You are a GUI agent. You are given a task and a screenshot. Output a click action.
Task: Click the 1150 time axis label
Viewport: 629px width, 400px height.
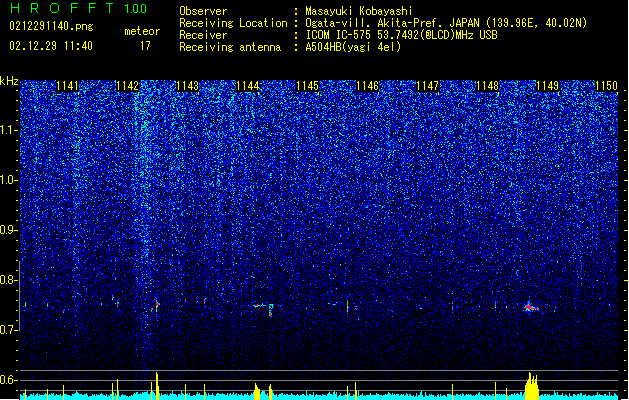[x=607, y=86]
